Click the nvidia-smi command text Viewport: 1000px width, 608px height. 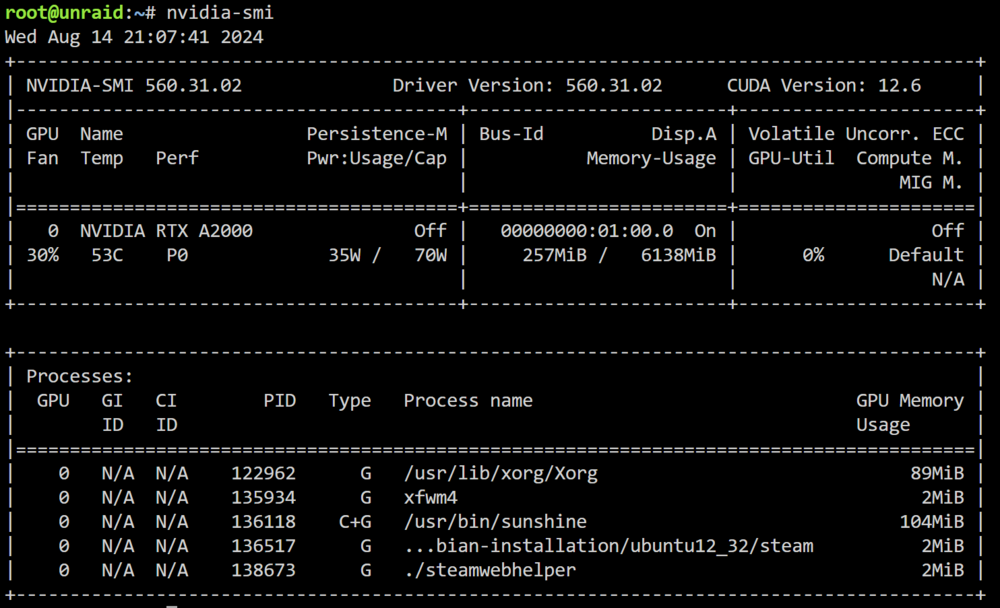coord(220,13)
